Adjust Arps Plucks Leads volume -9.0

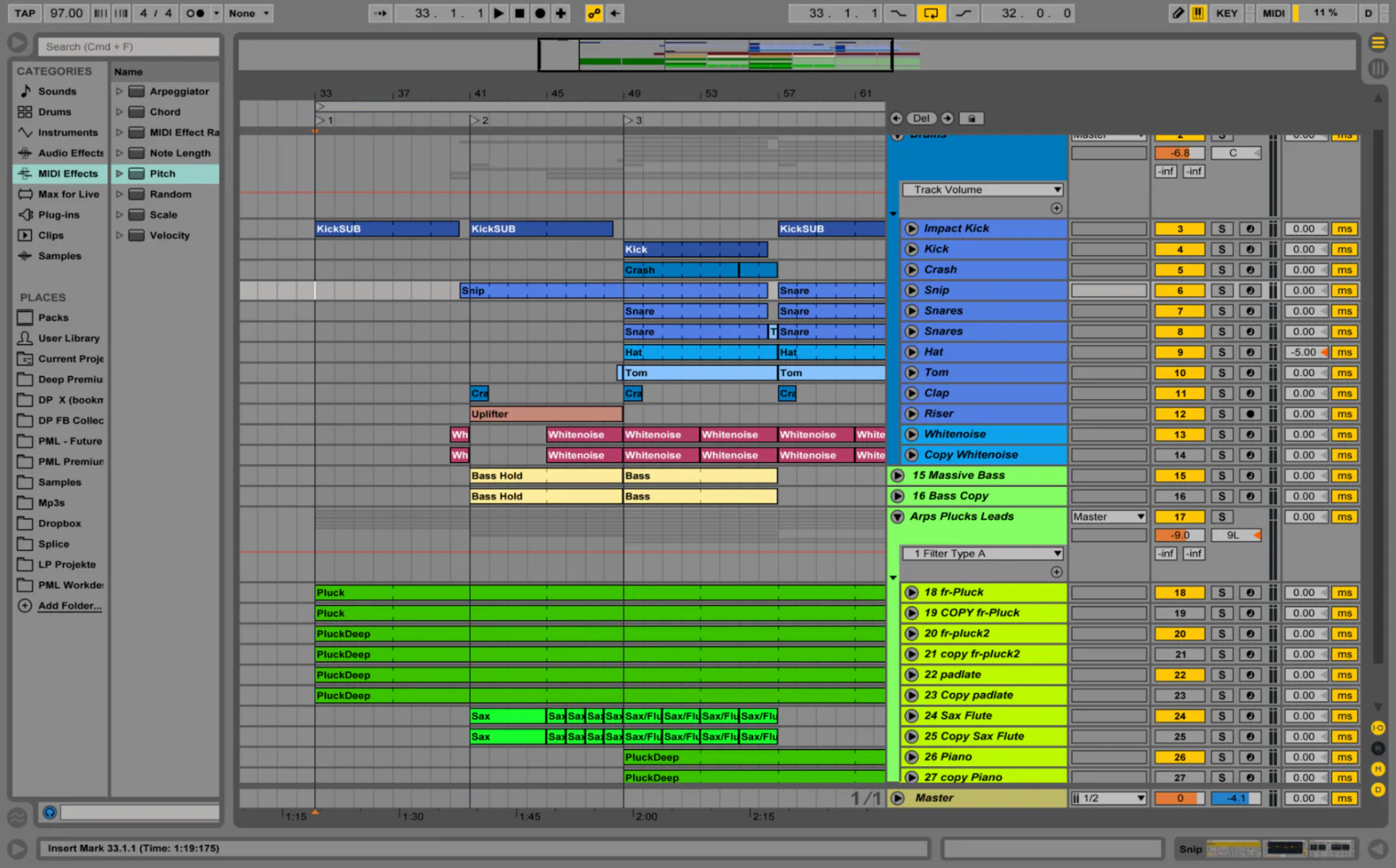[1179, 535]
